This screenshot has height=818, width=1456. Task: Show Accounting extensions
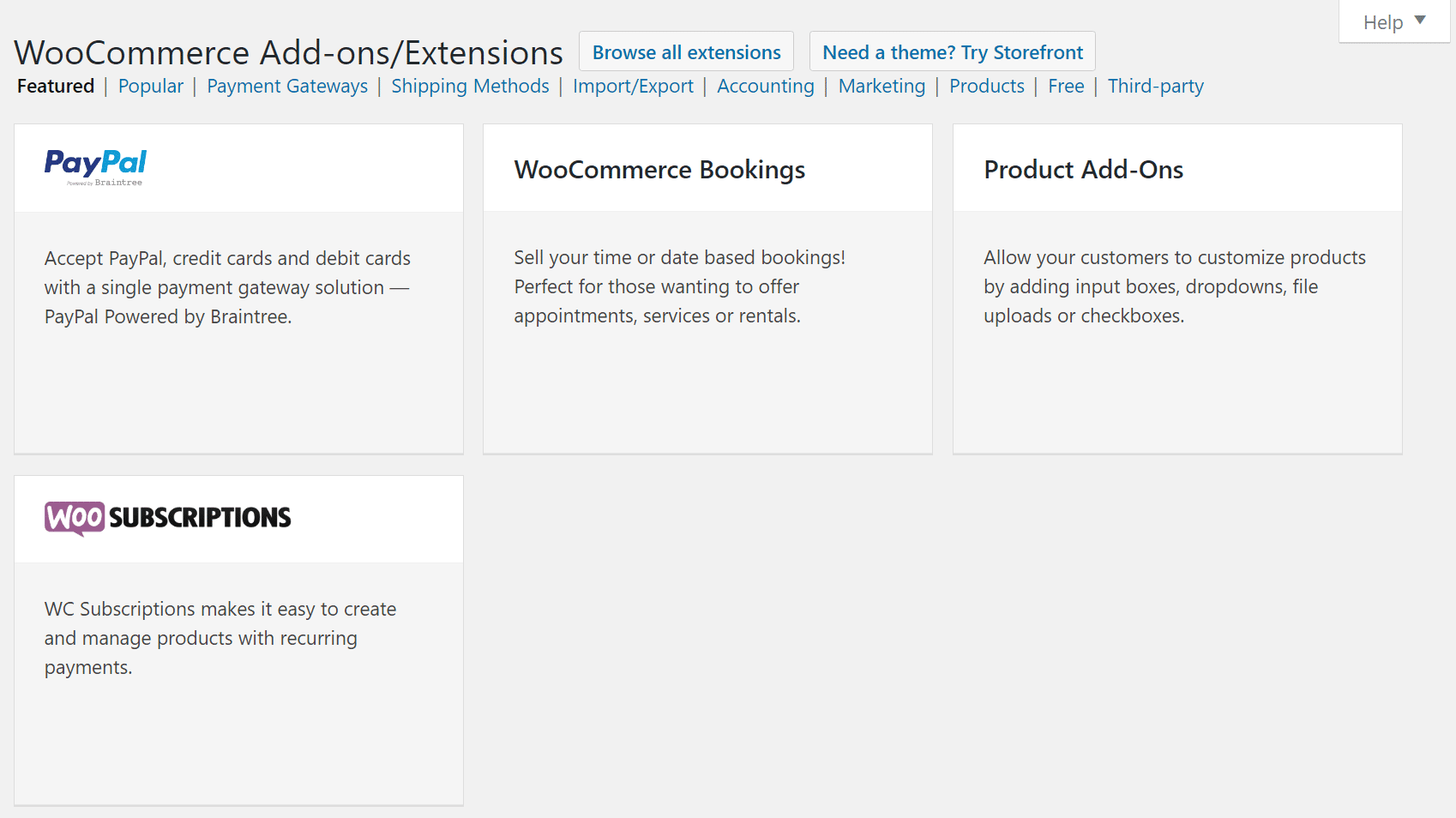click(x=765, y=87)
